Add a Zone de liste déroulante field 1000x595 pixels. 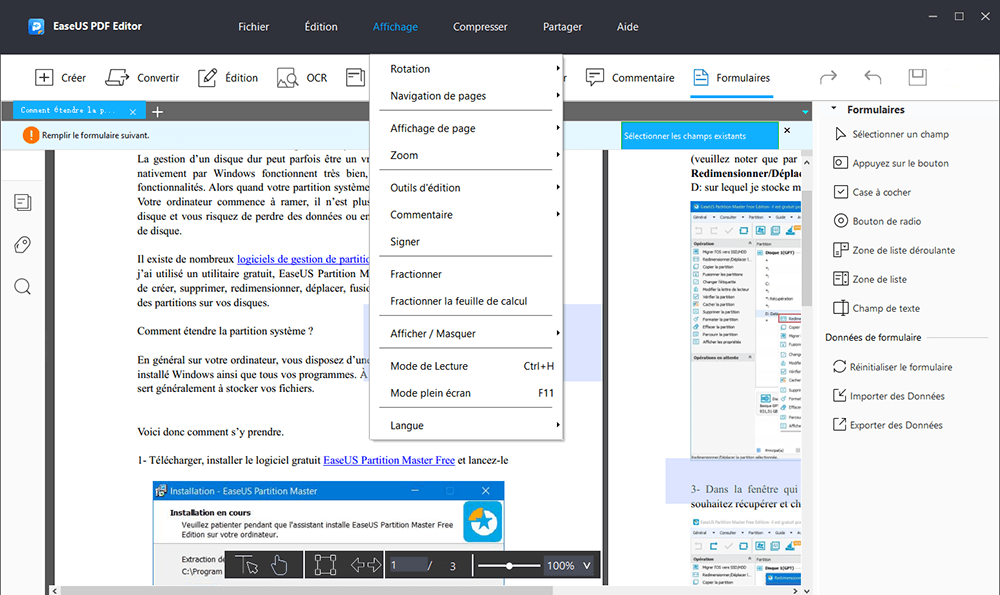(894, 250)
